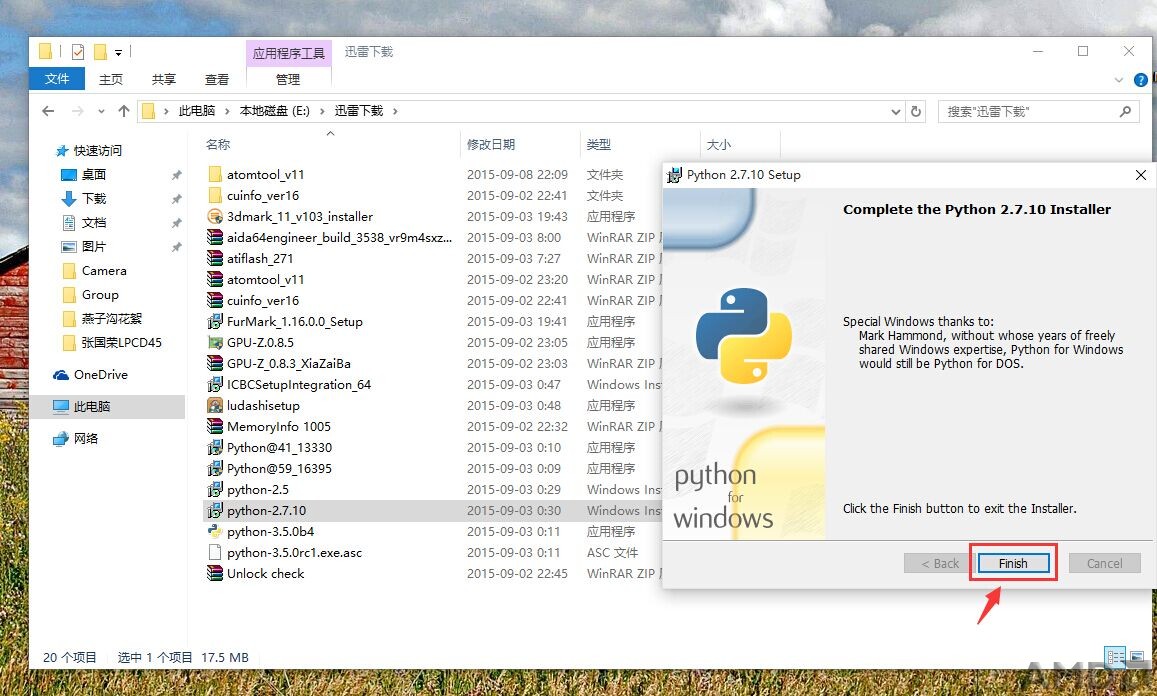The width and height of the screenshot is (1157, 696).
Task: Select the python-3.5.0b4 application icon
Action: pyautogui.click(x=215, y=531)
